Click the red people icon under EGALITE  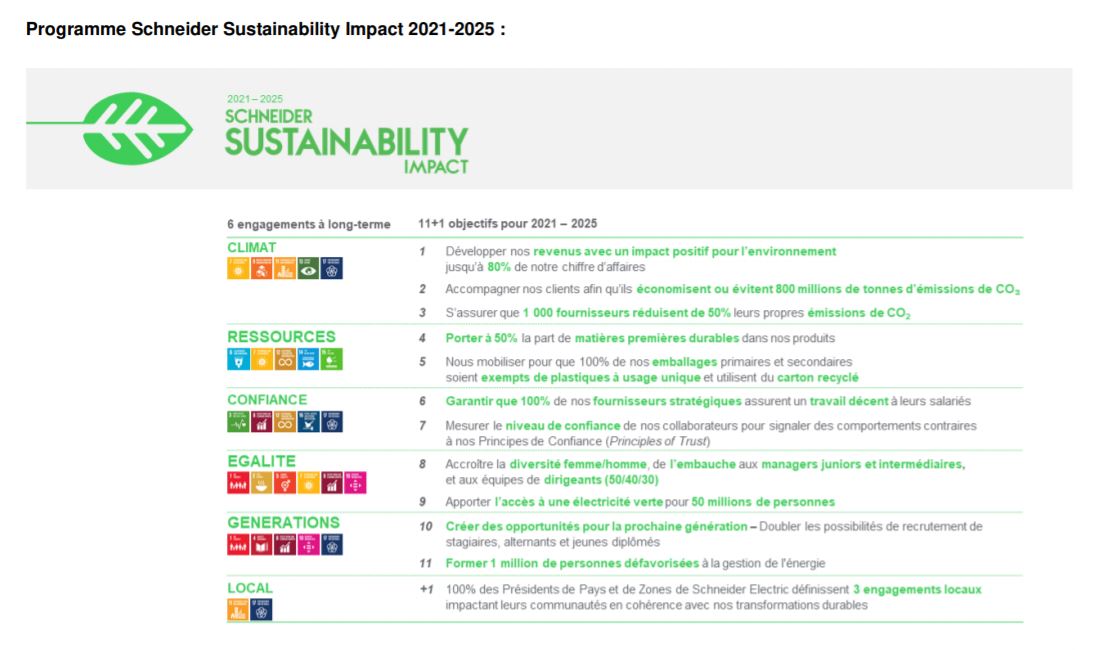click(238, 483)
